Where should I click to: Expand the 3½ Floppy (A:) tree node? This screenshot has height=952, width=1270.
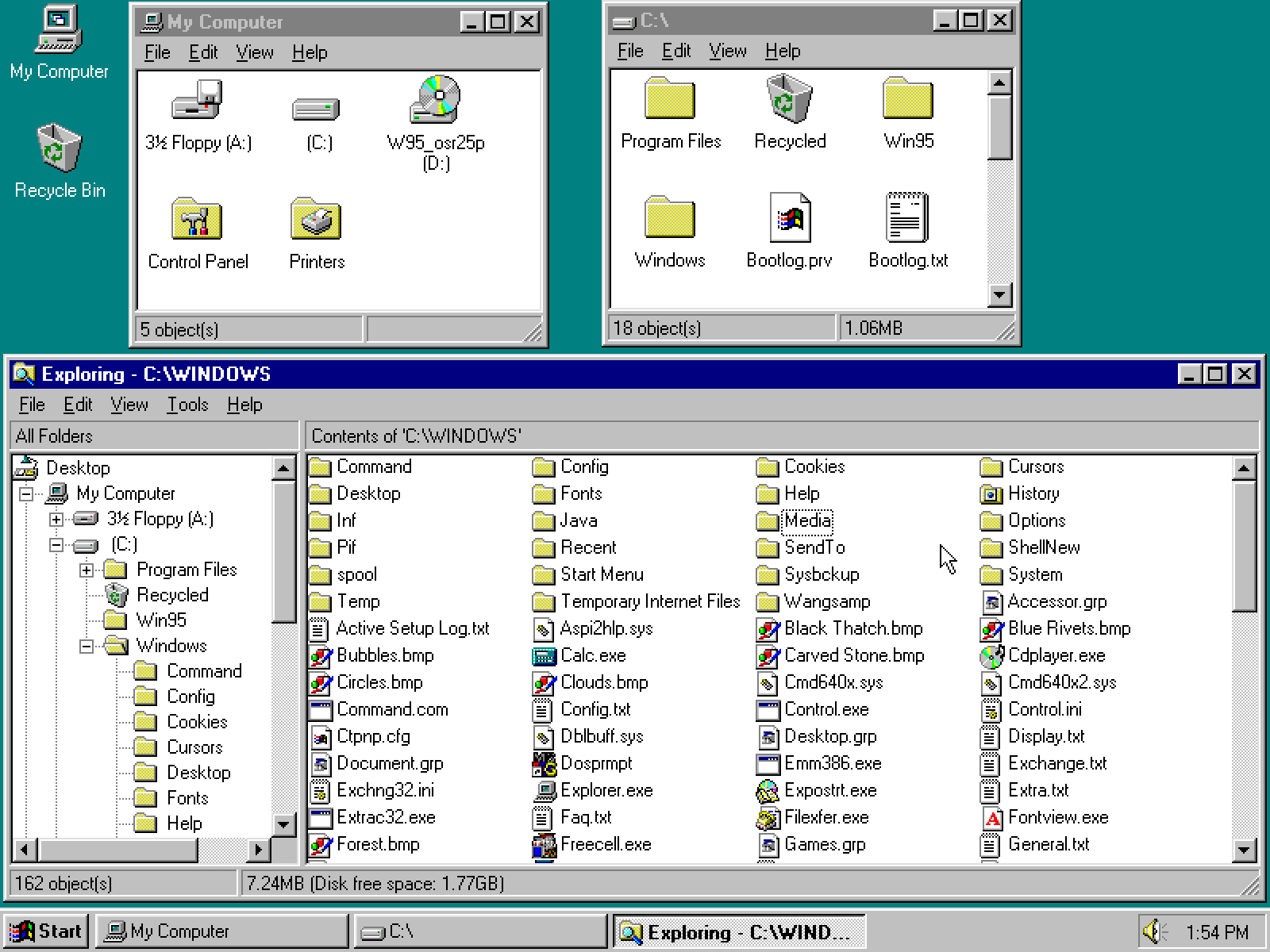56,520
